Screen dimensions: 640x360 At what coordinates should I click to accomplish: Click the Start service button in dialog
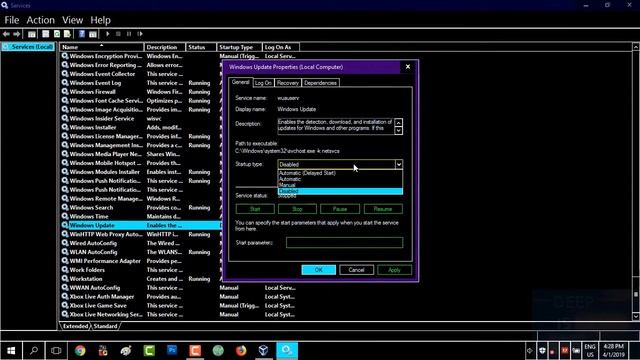(x=255, y=209)
